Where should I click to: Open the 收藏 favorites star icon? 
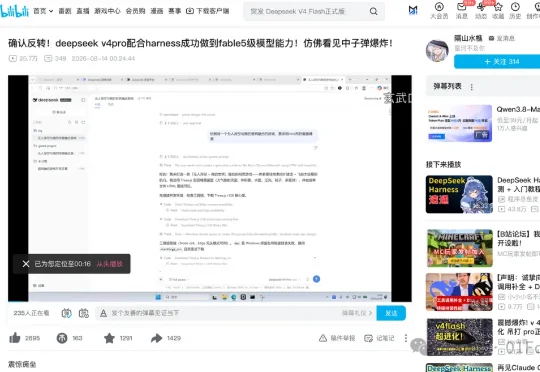tap(498, 11)
